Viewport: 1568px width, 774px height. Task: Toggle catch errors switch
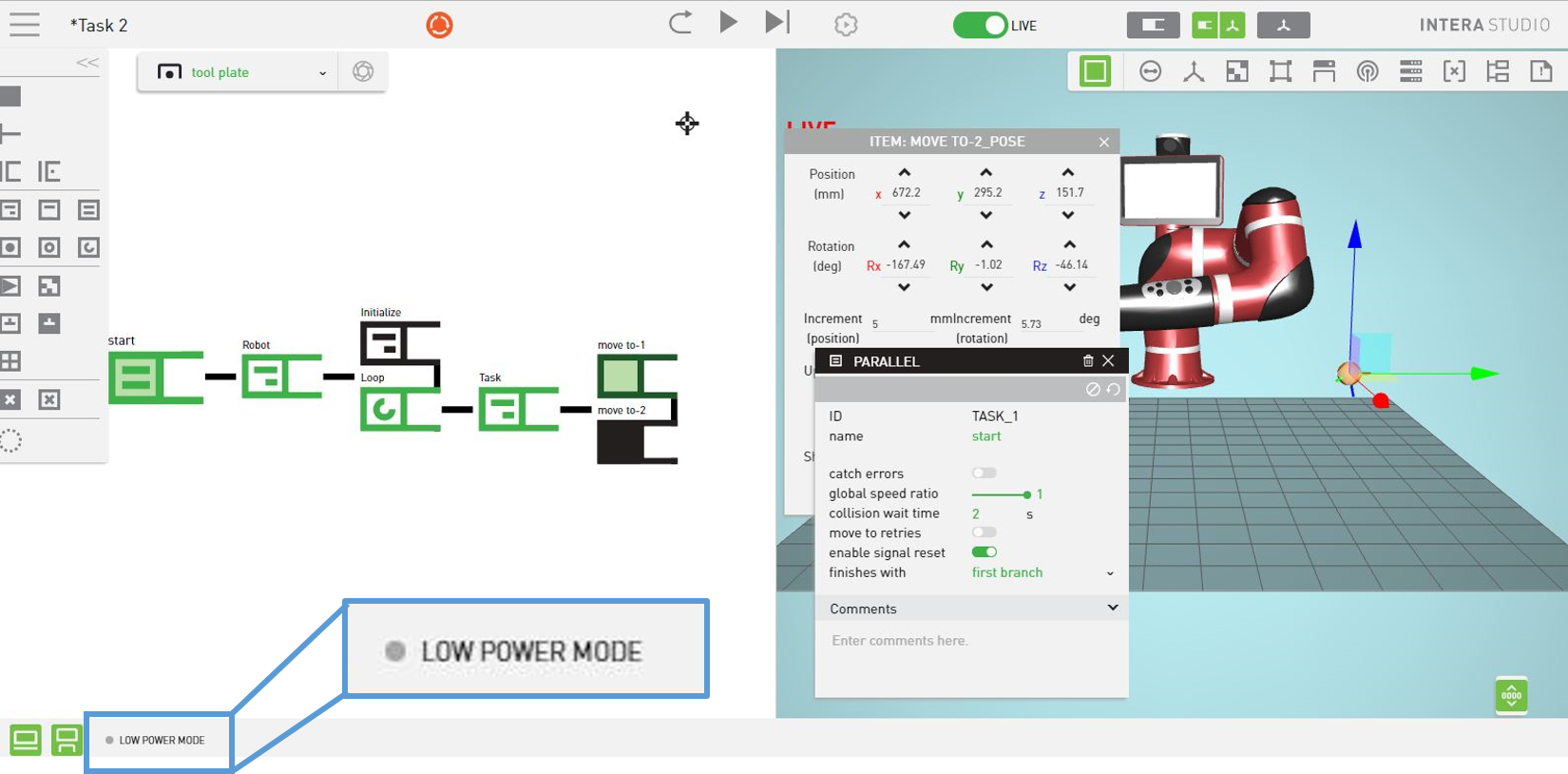(985, 473)
